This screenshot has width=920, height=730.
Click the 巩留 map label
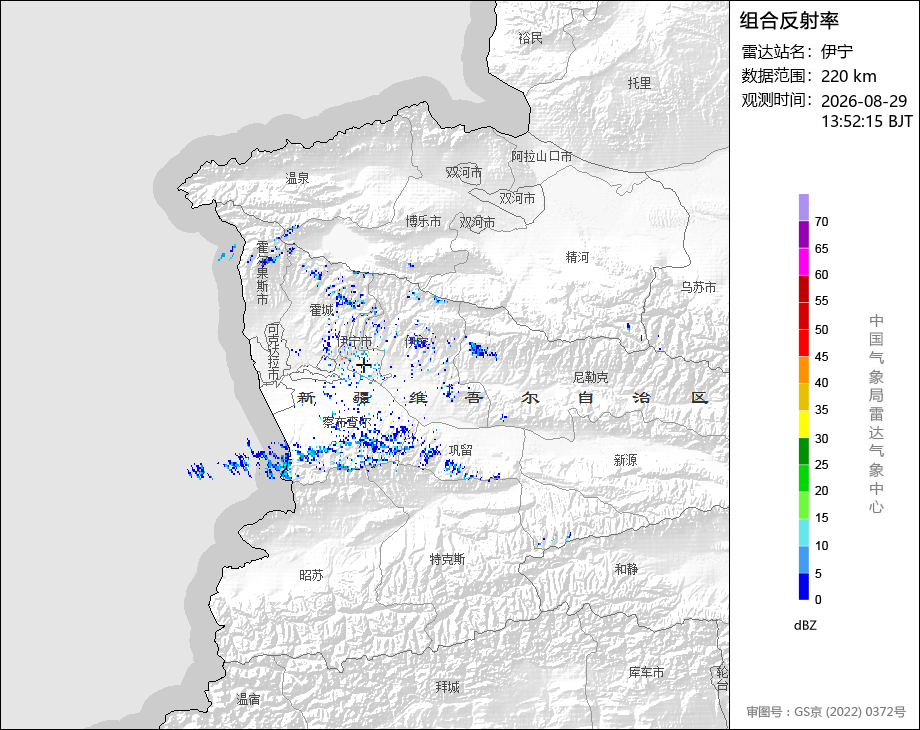tap(461, 450)
